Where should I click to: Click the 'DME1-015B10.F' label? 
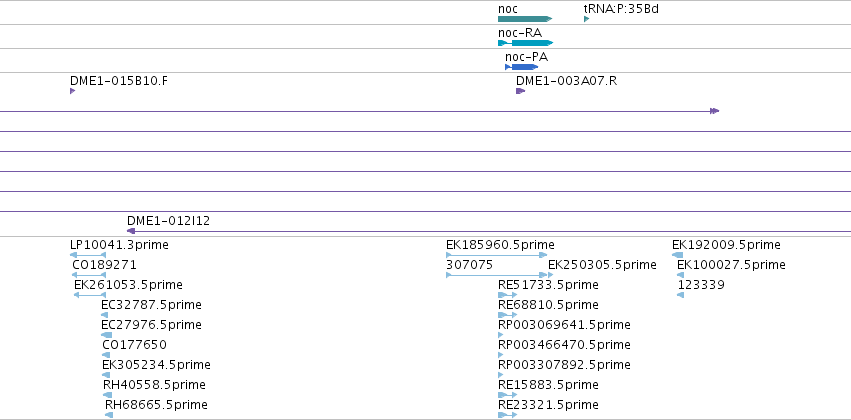pyautogui.click(x=119, y=81)
